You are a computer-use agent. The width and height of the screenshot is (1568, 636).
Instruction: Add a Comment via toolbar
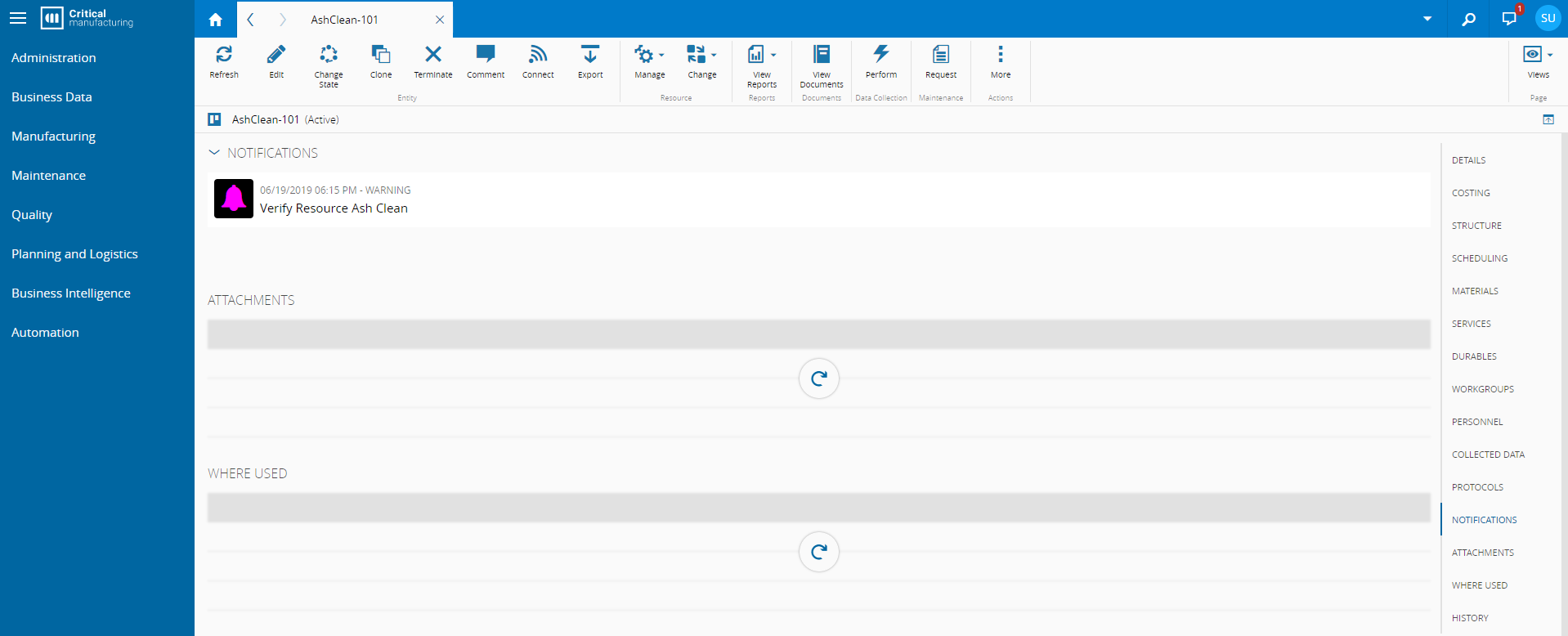click(486, 55)
